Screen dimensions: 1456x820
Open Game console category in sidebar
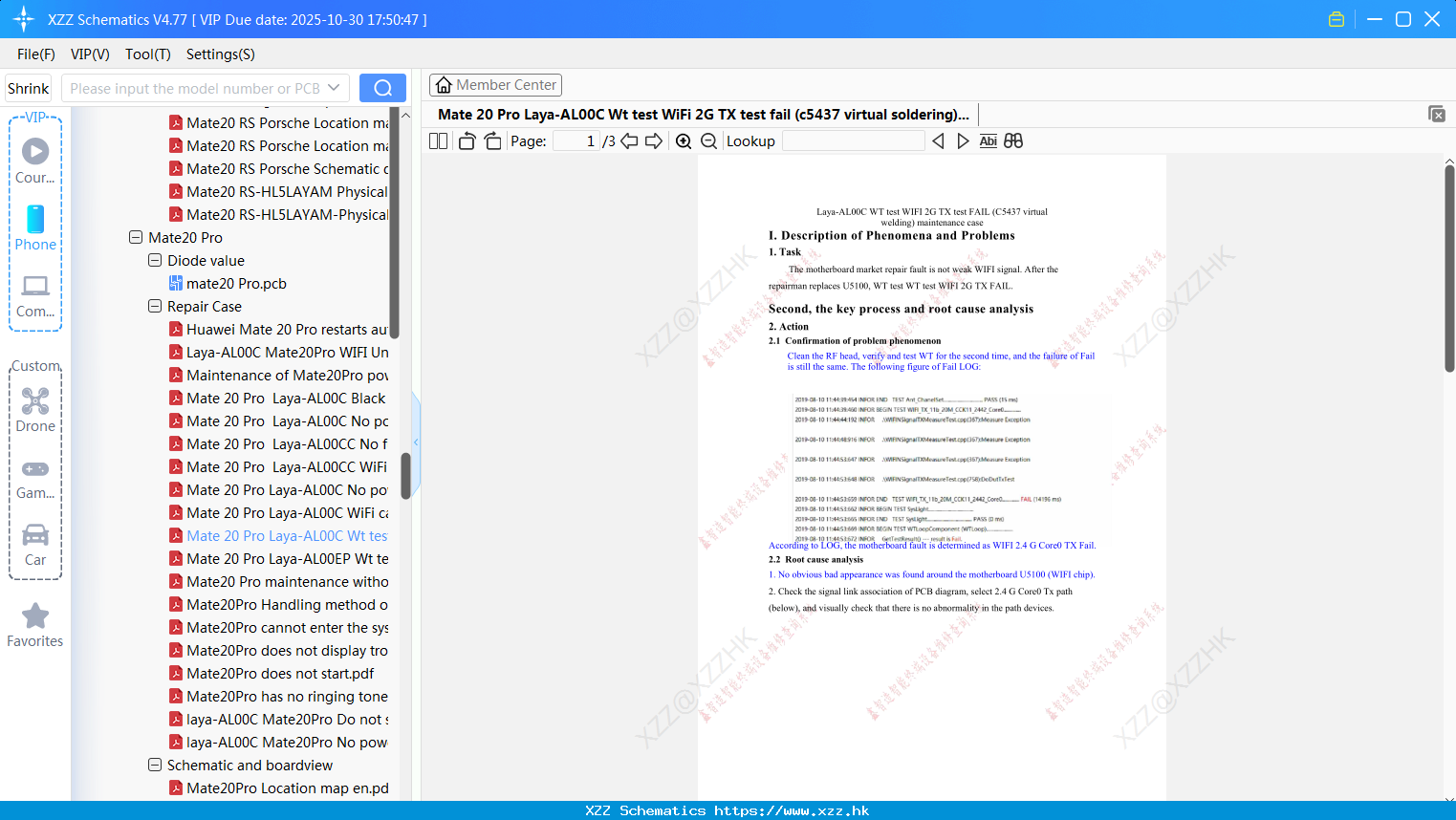click(35, 478)
